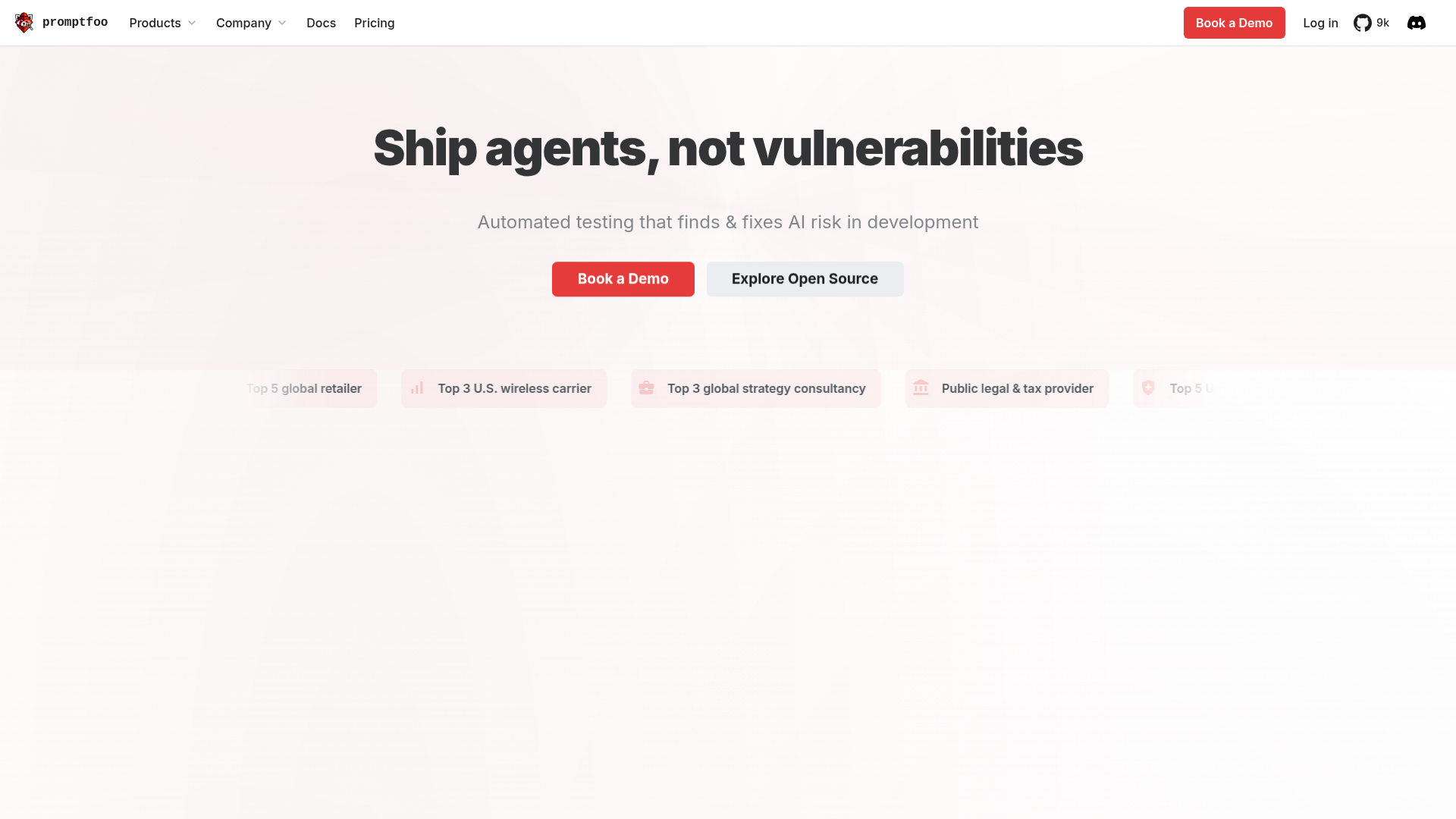The width and height of the screenshot is (1456, 819).
Task: Click the Log in link
Action: [1320, 23]
